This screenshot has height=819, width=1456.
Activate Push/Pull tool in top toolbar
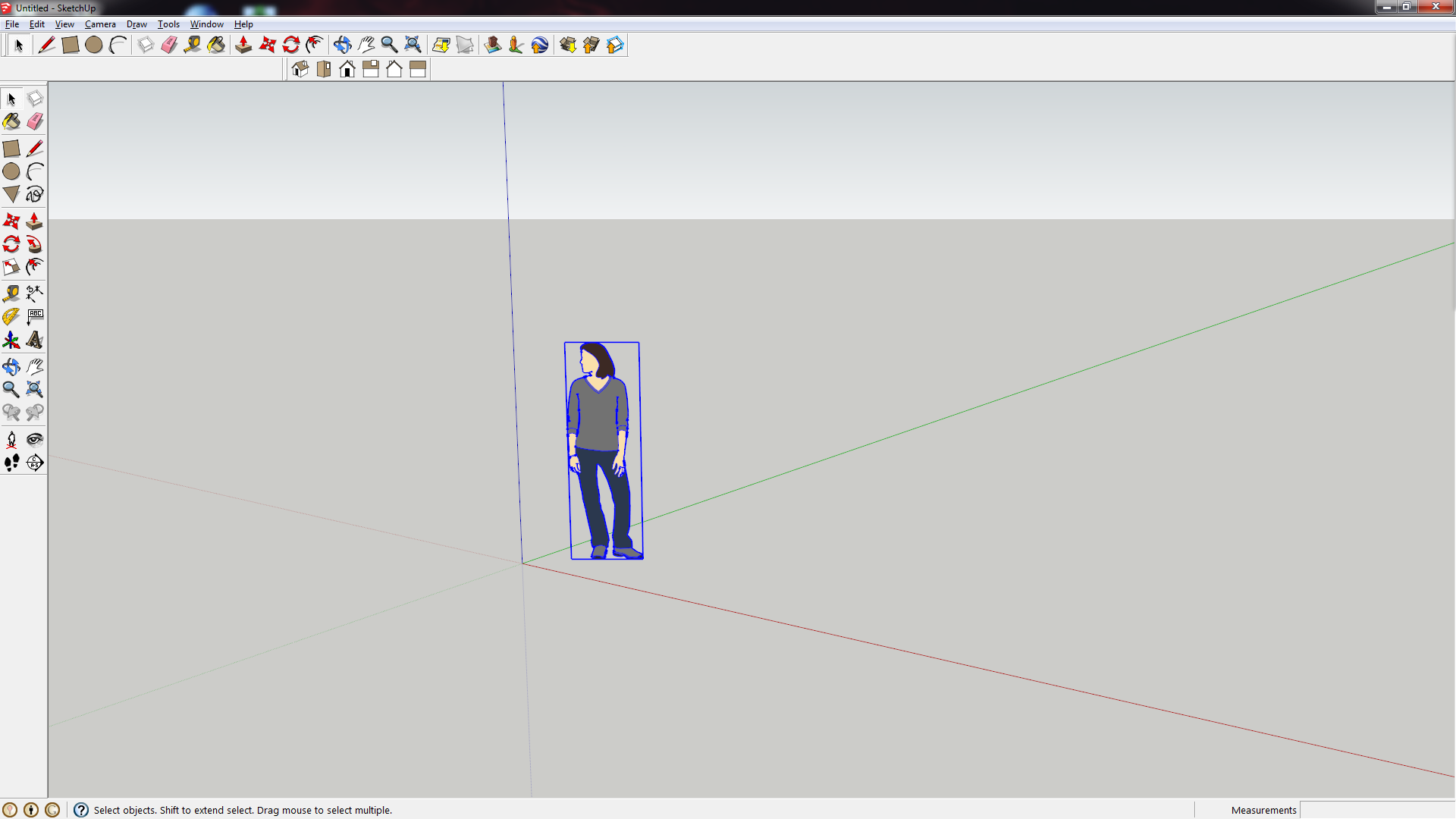click(243, 45)
